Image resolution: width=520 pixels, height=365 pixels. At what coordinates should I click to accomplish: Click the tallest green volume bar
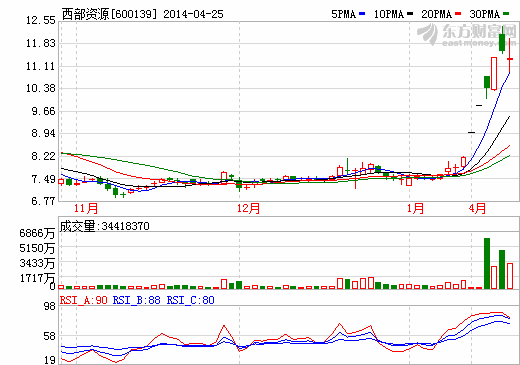click(x=487, y=263)
